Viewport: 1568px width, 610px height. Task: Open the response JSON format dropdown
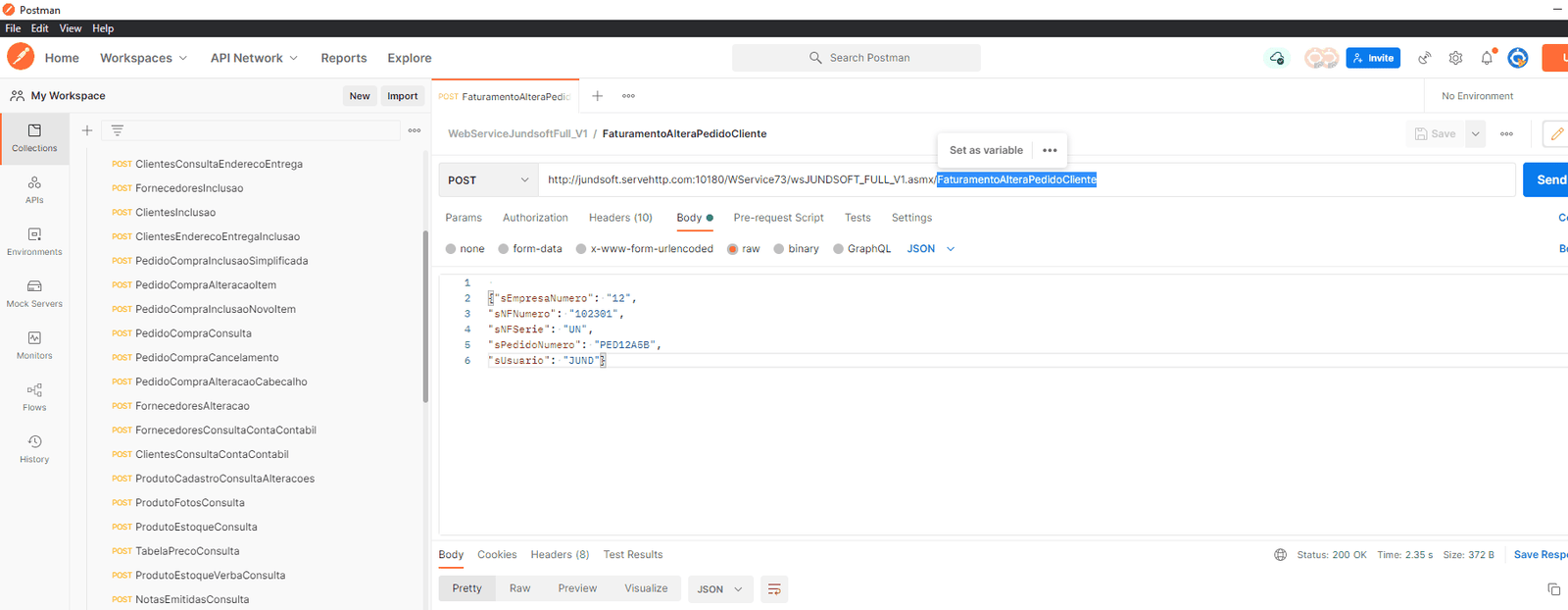tap(719, 588)
